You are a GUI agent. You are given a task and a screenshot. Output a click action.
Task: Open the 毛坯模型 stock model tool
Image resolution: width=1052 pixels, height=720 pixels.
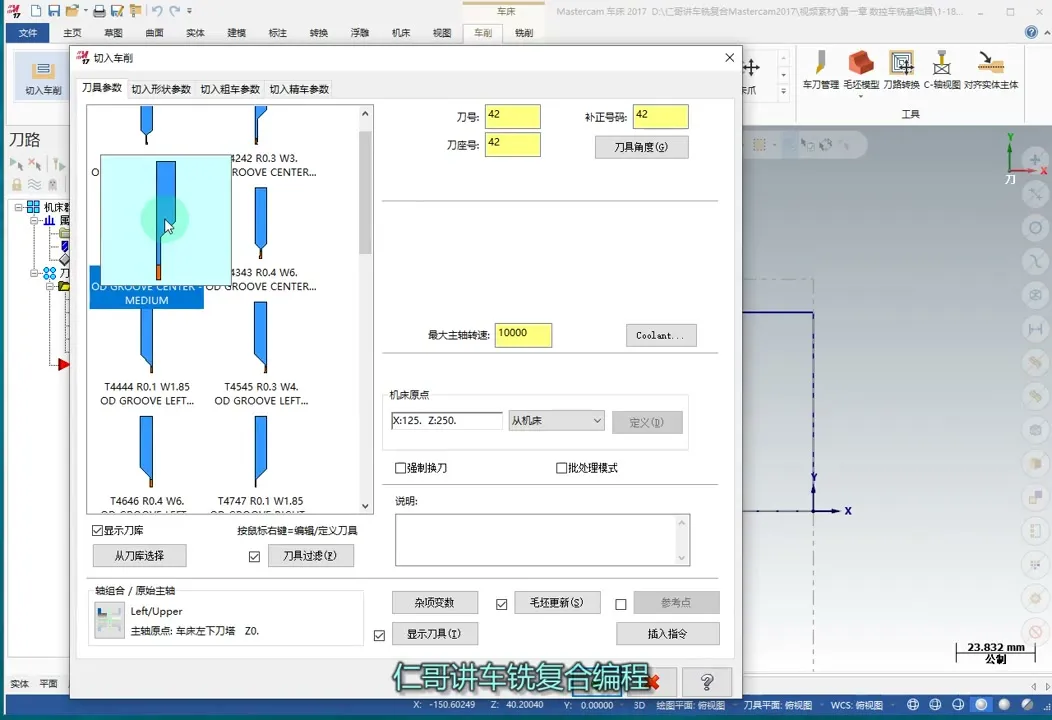pos(860,65)
